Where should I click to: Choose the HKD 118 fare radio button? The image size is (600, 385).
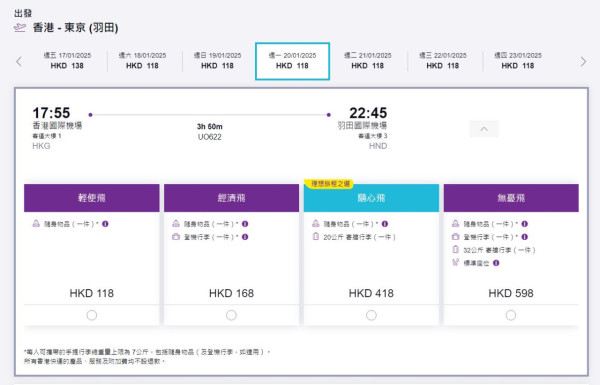91,315
